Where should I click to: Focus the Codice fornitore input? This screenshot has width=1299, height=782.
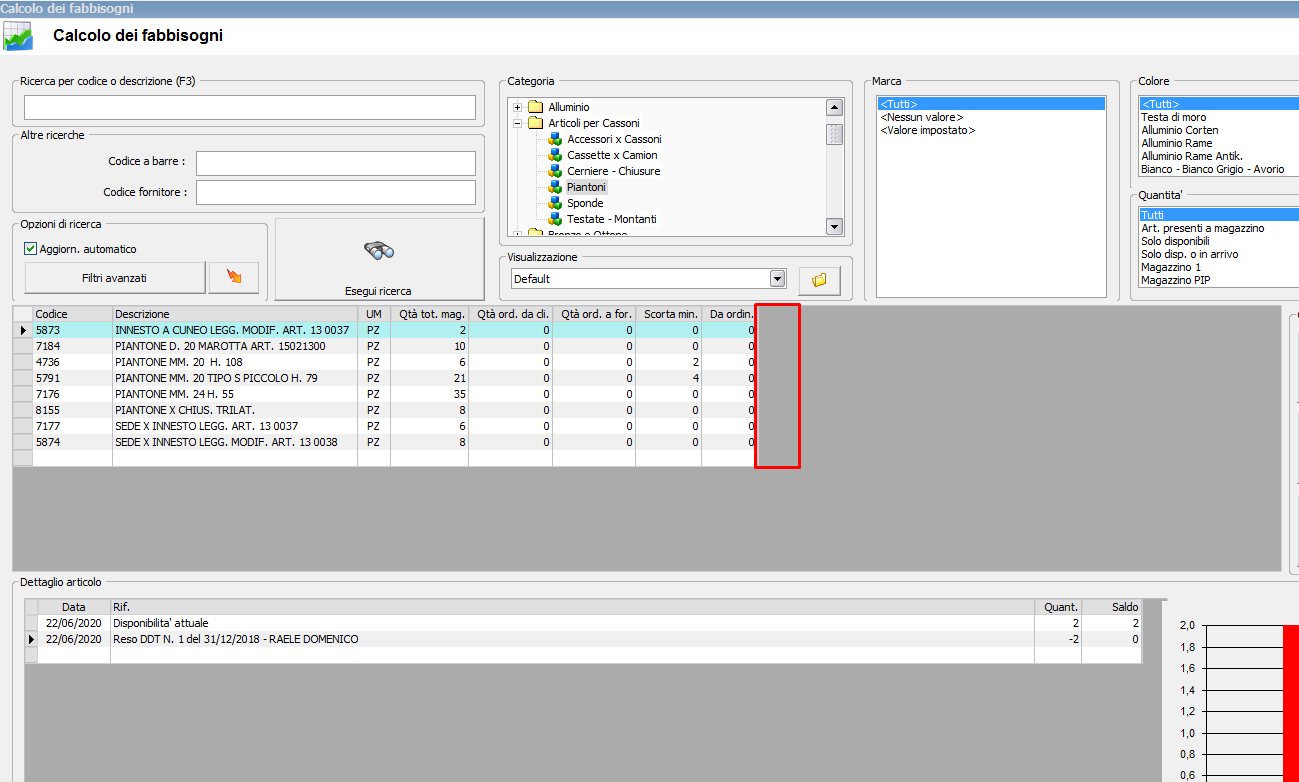tap(336, 192)
